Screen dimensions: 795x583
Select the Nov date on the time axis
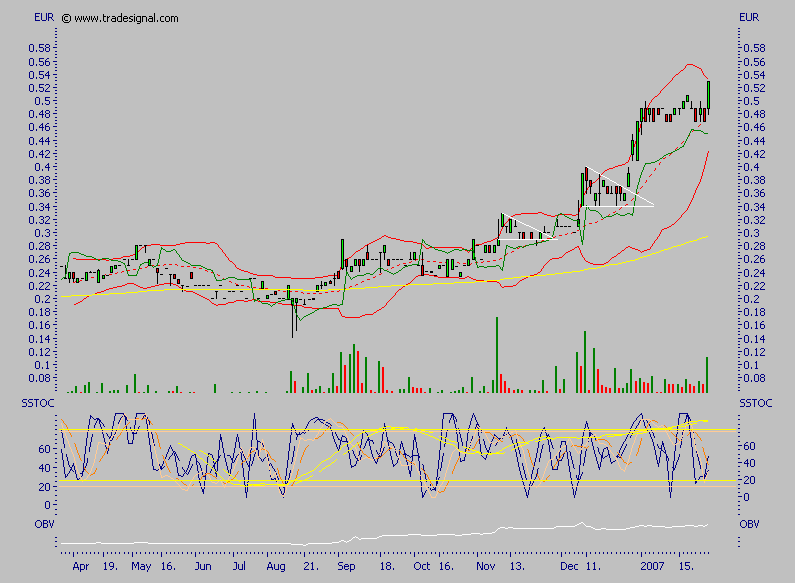pos(485,565)
